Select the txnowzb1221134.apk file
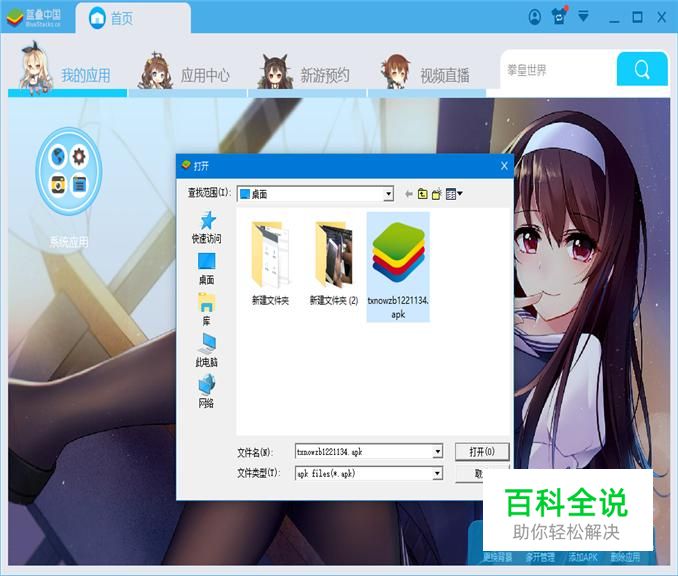The width and height of the screenshot is (678, 576). 398,267
